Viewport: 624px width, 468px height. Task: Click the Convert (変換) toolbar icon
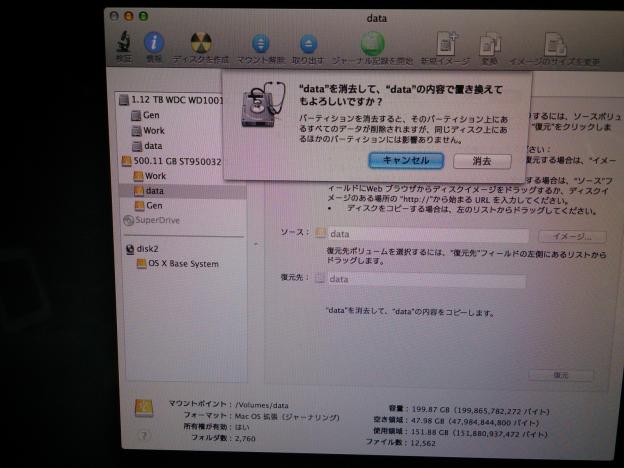coord(489,45)
